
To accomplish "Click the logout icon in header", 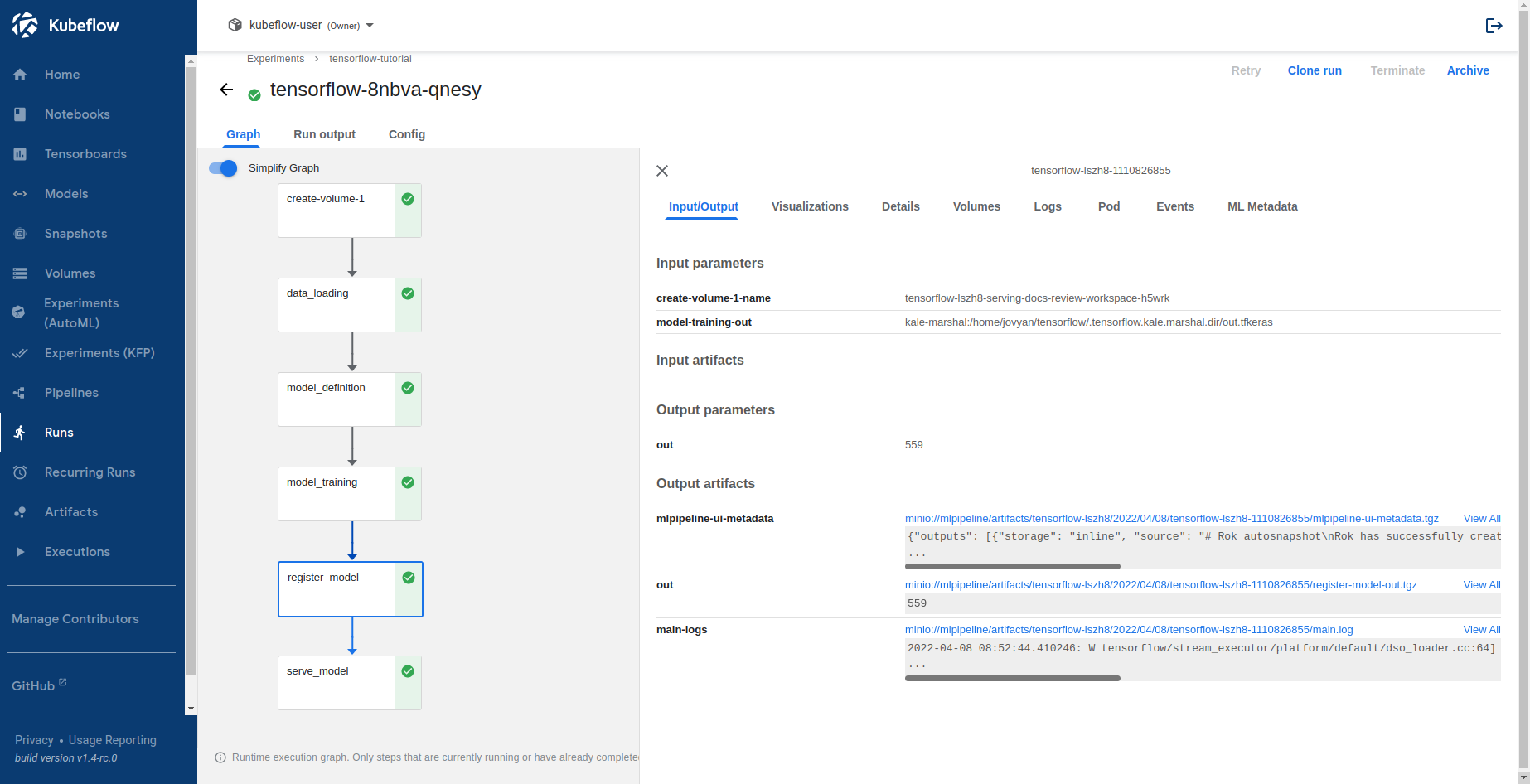I will pos(1494,26).
